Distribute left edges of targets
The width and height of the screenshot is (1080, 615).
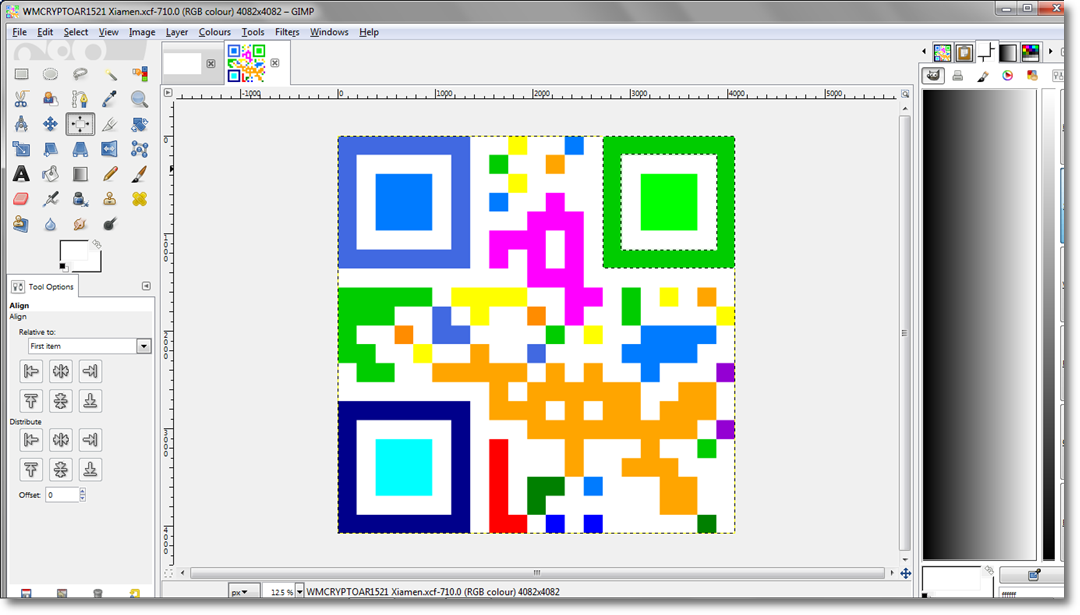tap(31, 439)
